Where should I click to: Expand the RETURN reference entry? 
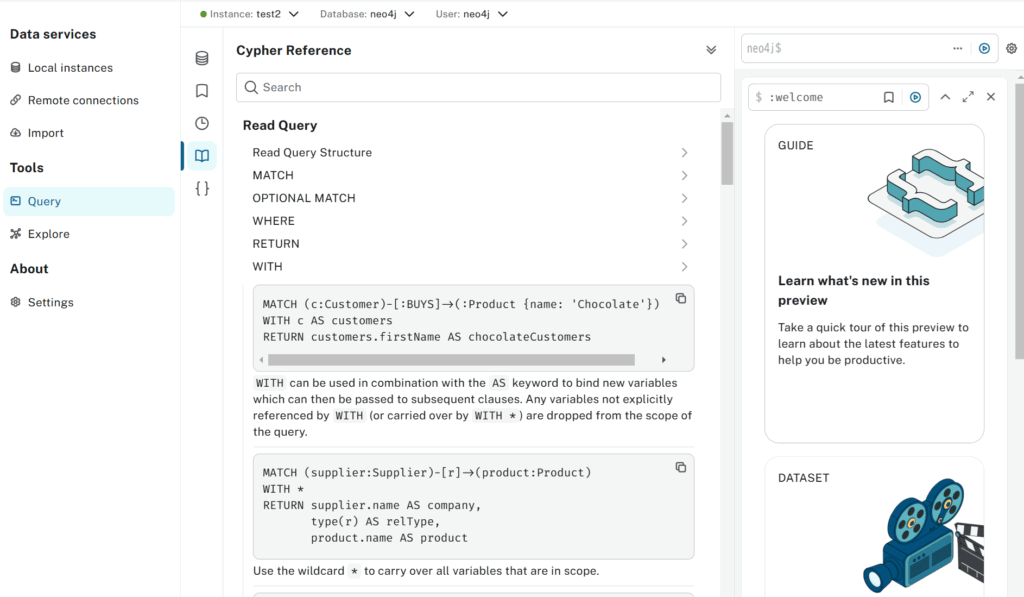[x=470, y=244]
